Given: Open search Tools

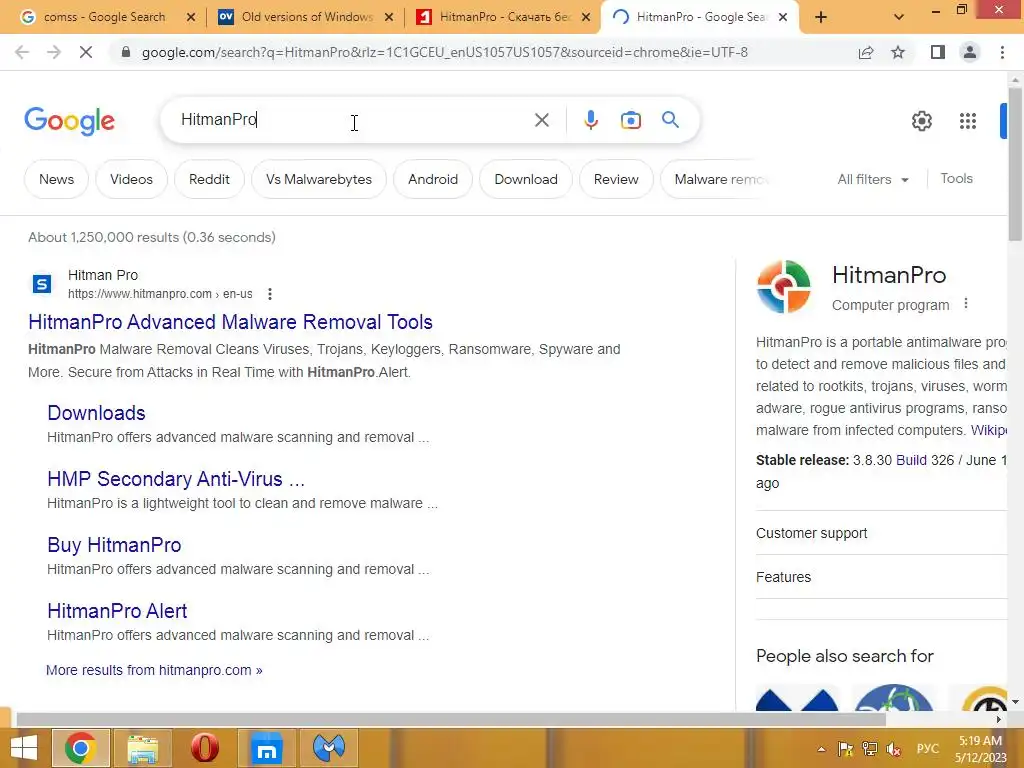Looking at the screenshot, I should point(956,178).
